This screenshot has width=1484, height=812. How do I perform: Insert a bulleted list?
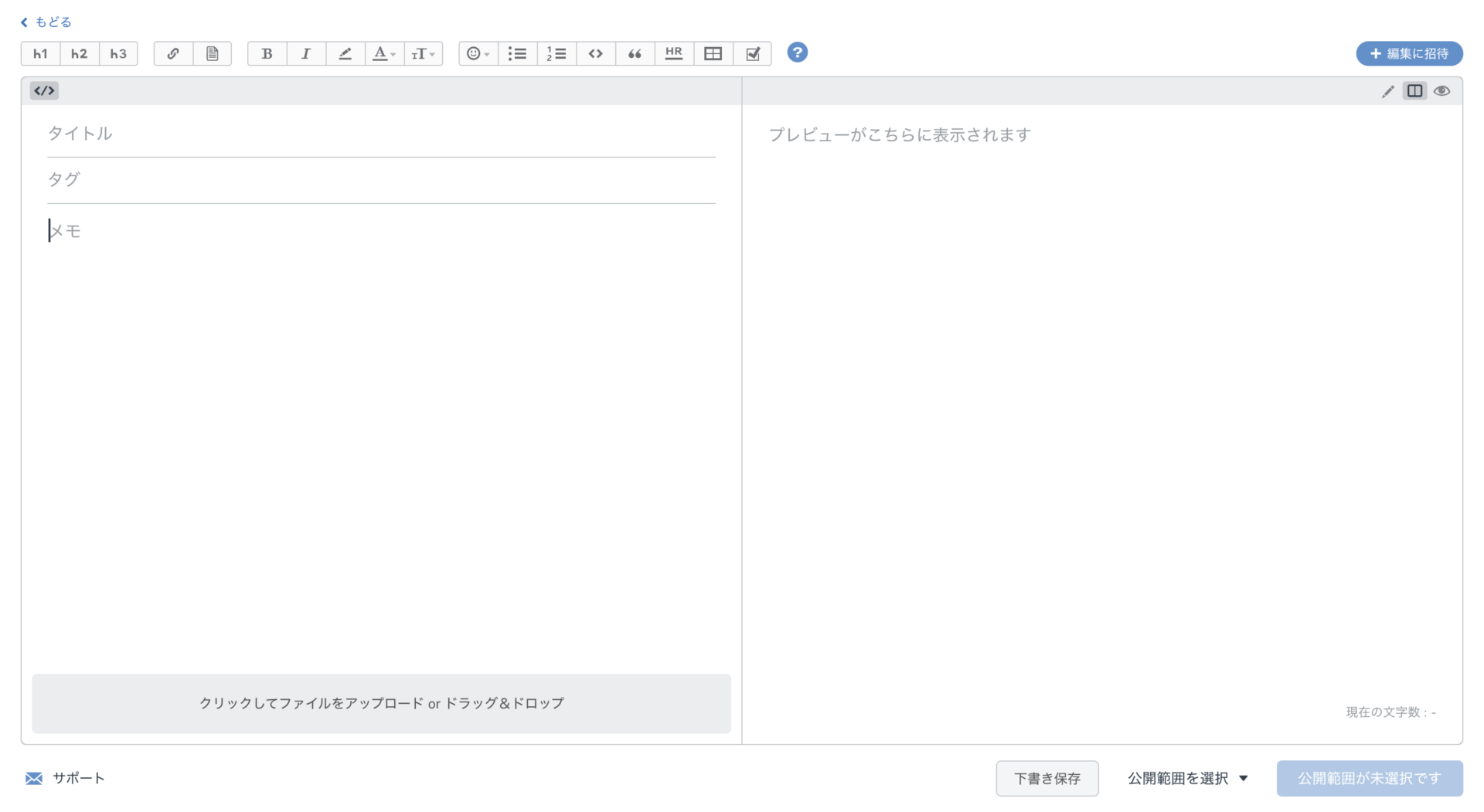point(517,53)
